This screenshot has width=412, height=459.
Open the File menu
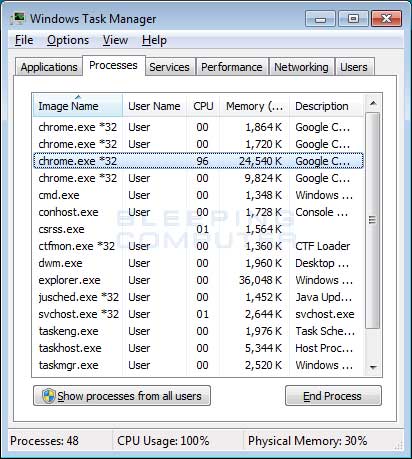pos(24,40)
